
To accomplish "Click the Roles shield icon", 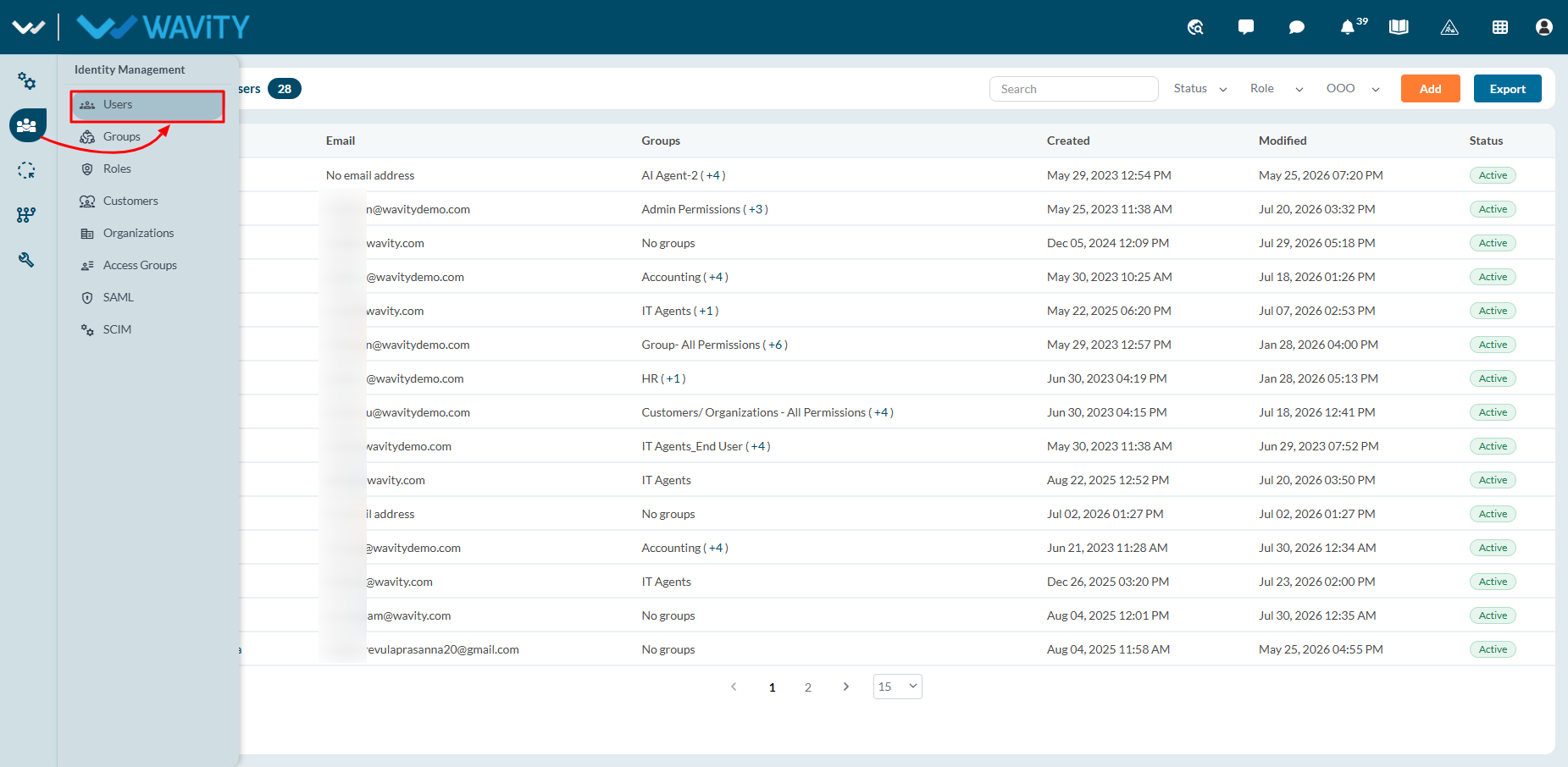I will 87,169.
